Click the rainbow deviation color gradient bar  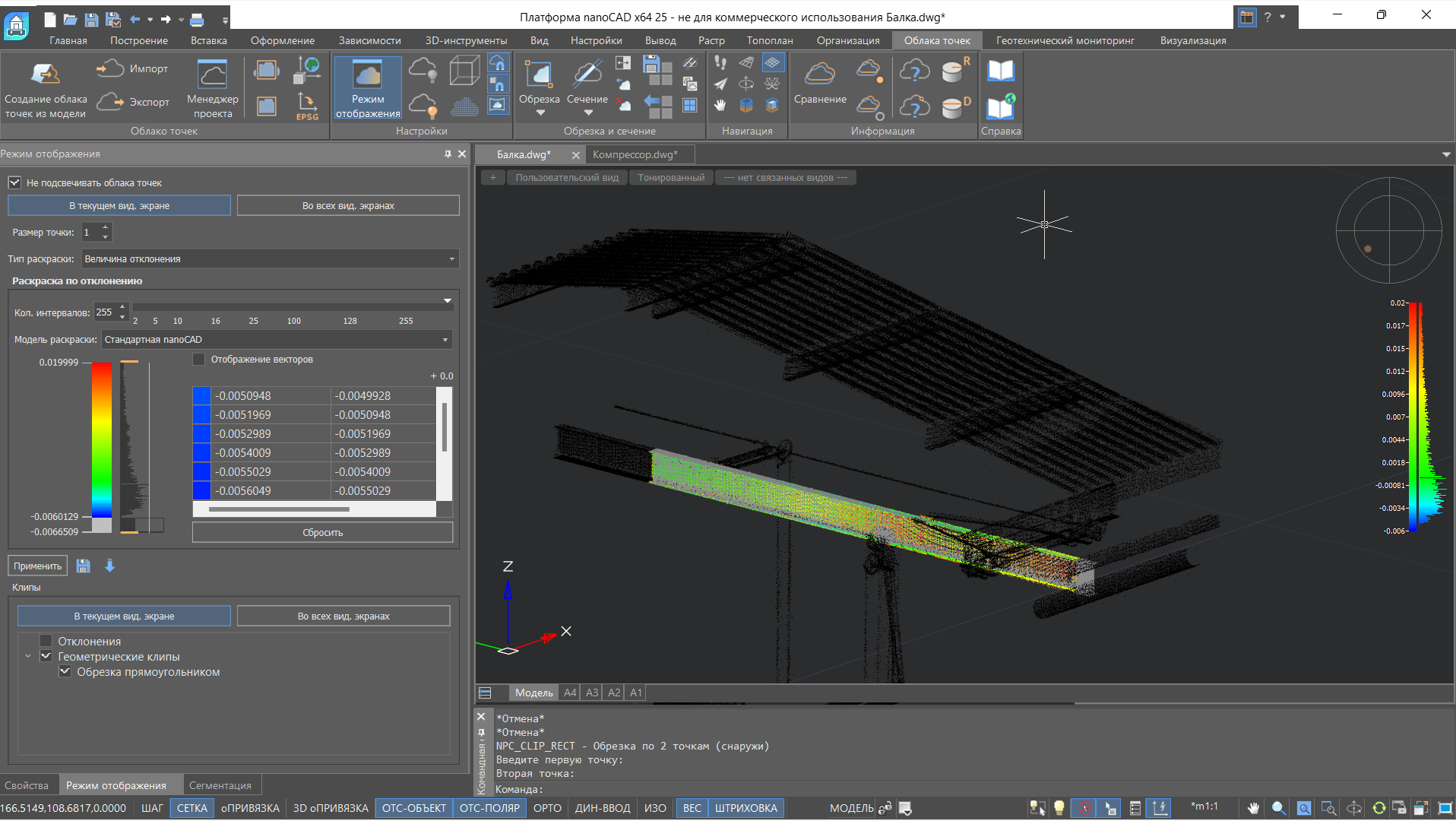102,441
